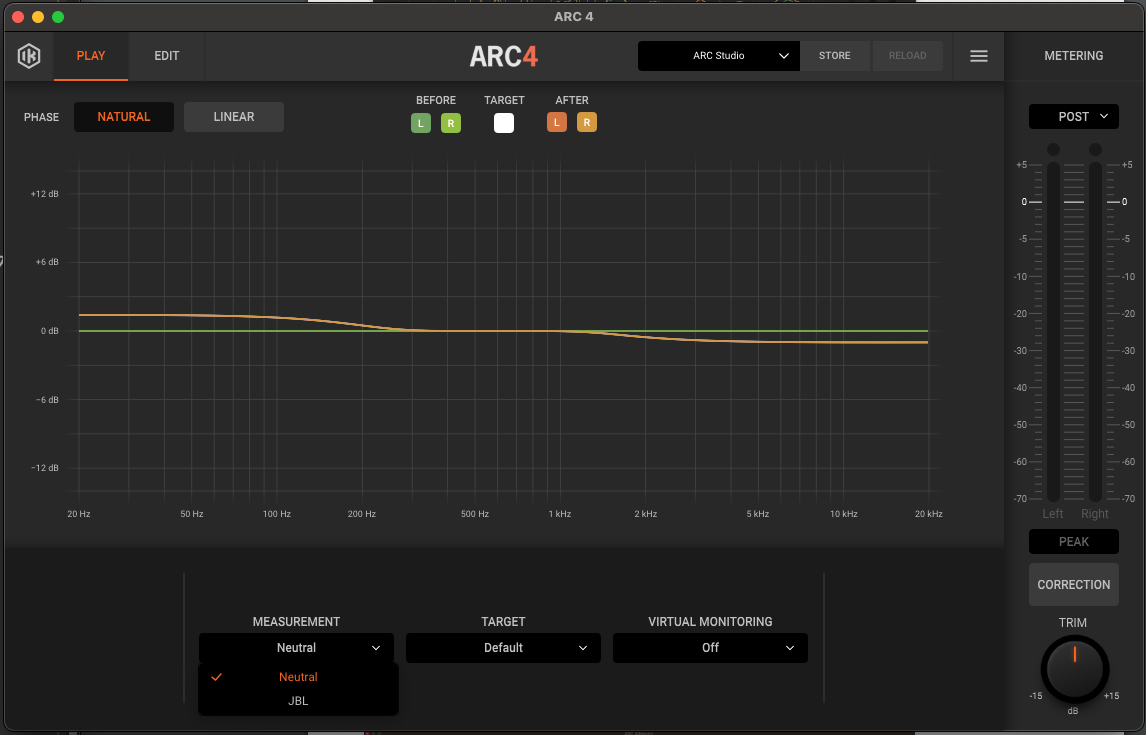Click the PHASE label text

(x=42, y=118)
